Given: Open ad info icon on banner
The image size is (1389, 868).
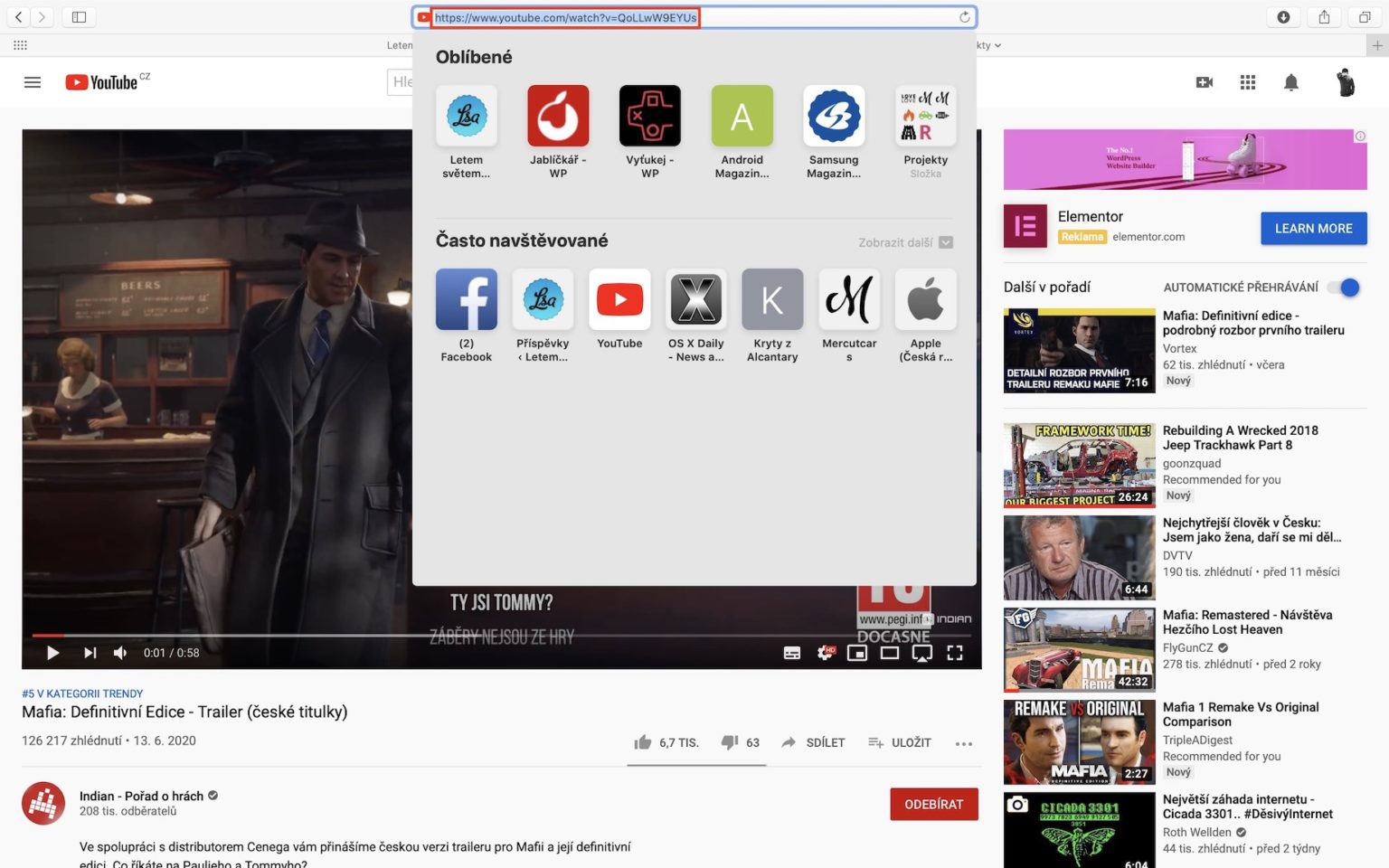Looking at the screenshot, I should [x=1360, y=137].
